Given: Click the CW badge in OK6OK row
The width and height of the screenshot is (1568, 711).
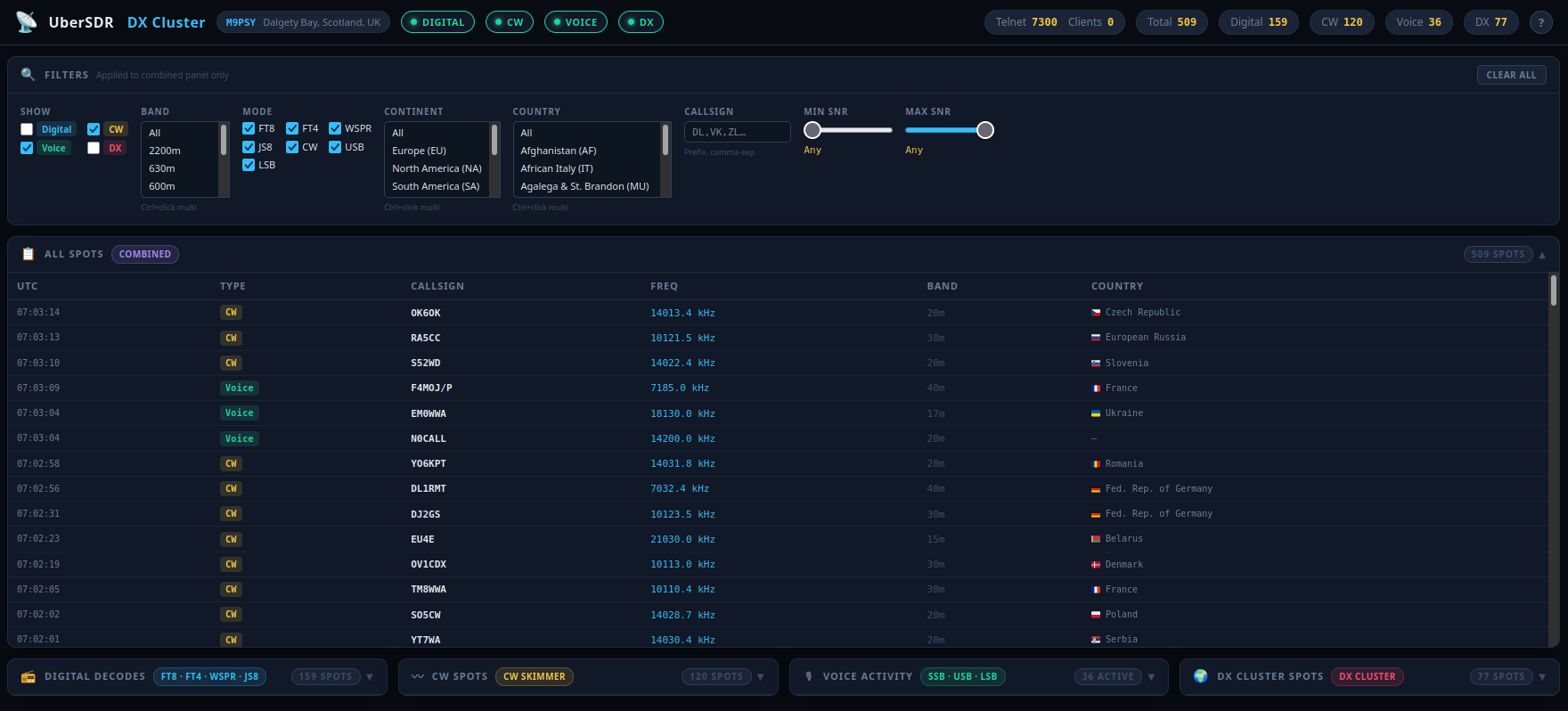Looking at the screenshot, I should point(231,313).
